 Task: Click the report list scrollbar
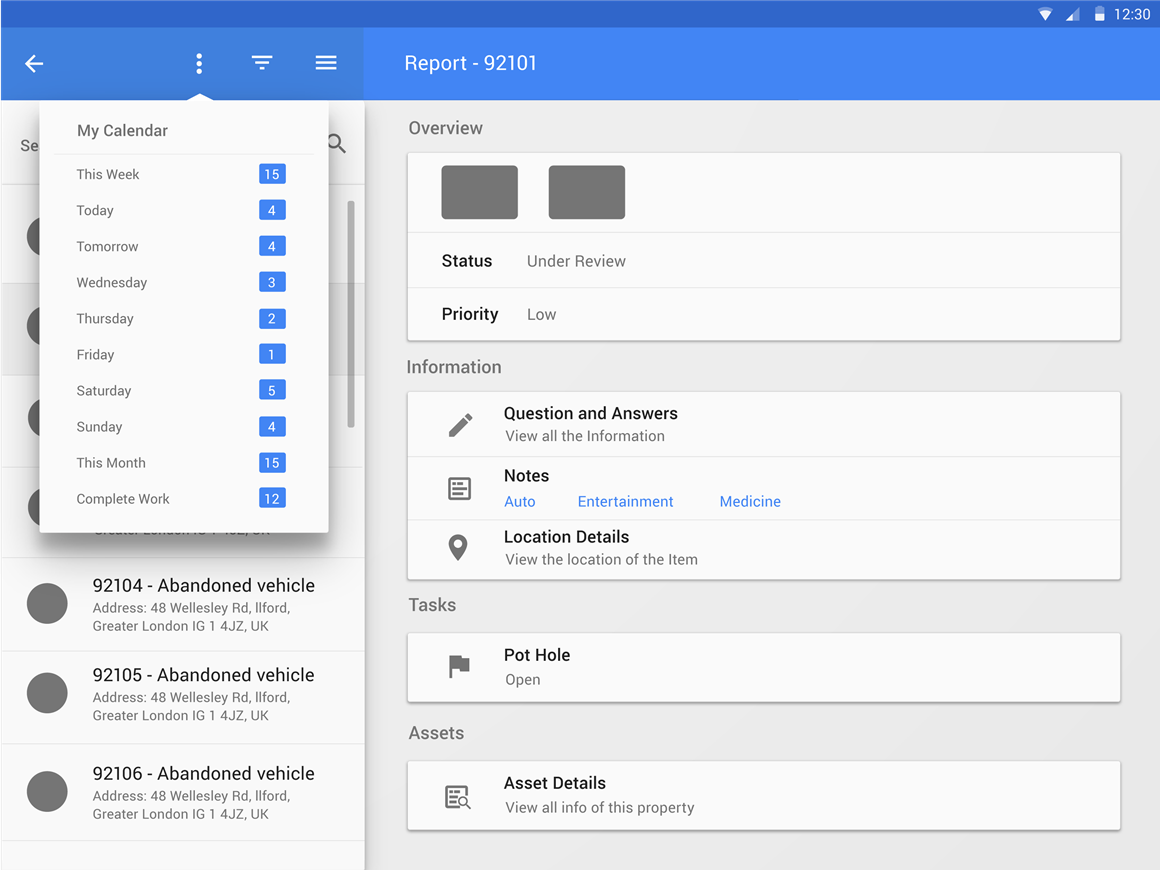(351, 314)
